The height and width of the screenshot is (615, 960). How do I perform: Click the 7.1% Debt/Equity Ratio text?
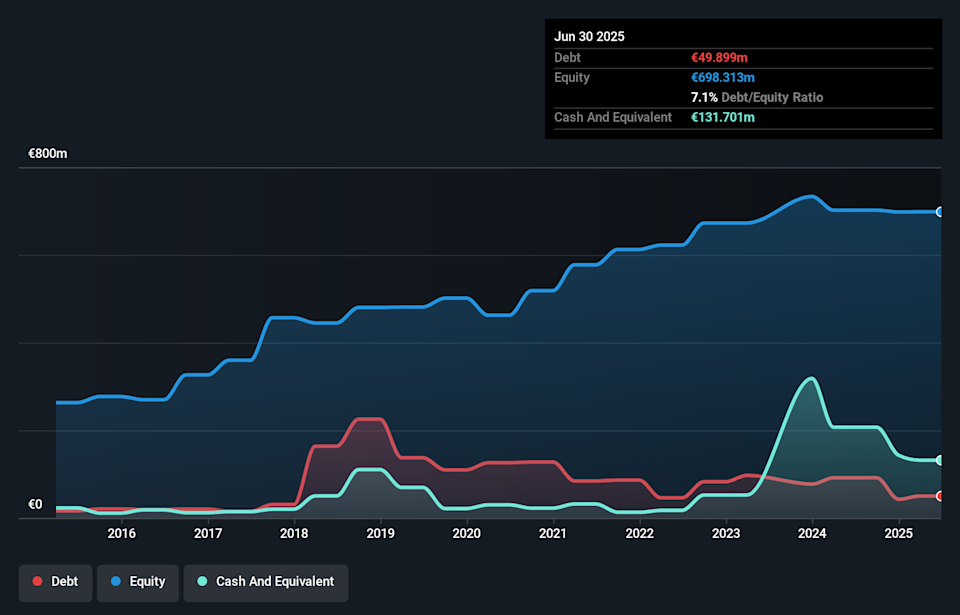[x=757, y=98]
